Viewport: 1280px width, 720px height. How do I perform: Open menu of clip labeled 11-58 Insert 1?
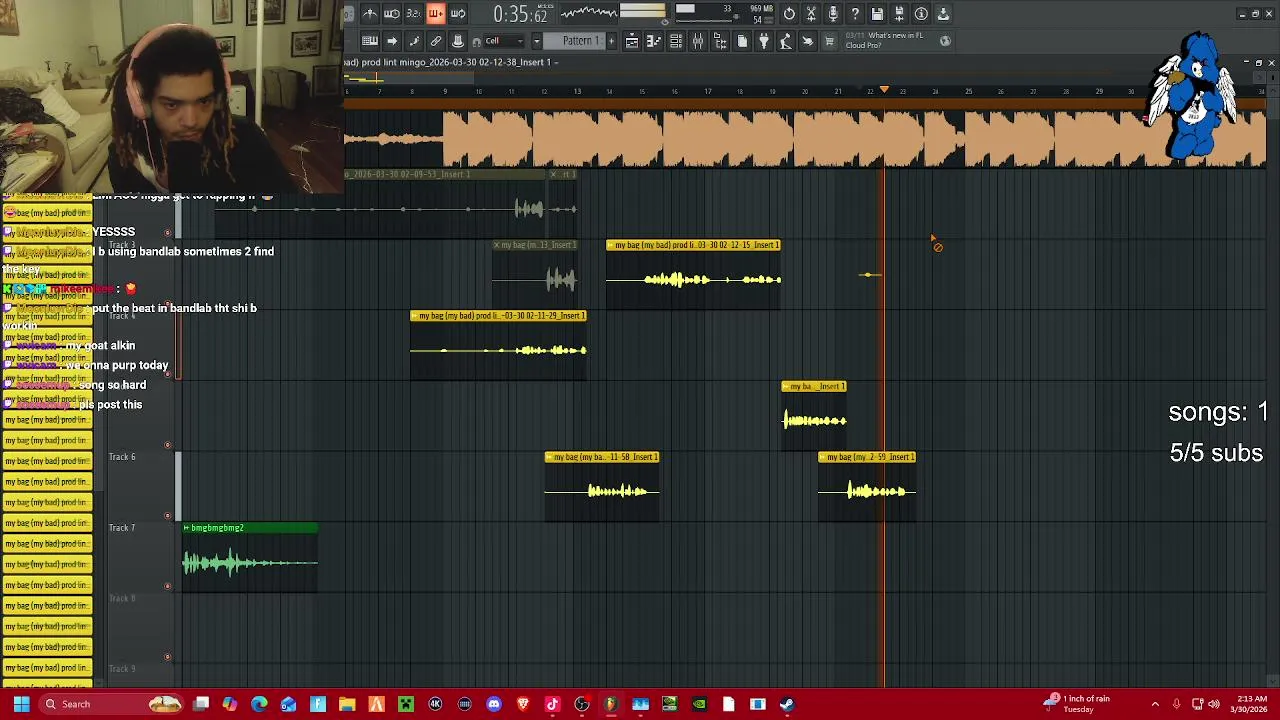550,457
